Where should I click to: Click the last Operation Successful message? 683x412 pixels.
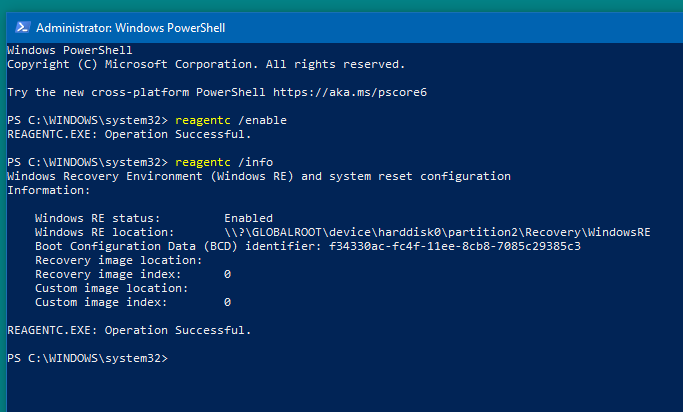click(129, 330)
